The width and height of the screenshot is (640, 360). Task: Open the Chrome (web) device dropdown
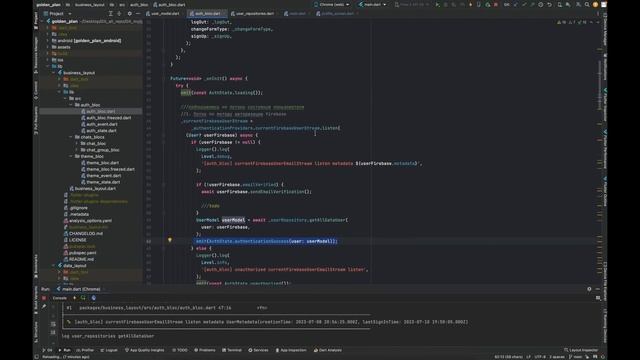click(332, 4)
